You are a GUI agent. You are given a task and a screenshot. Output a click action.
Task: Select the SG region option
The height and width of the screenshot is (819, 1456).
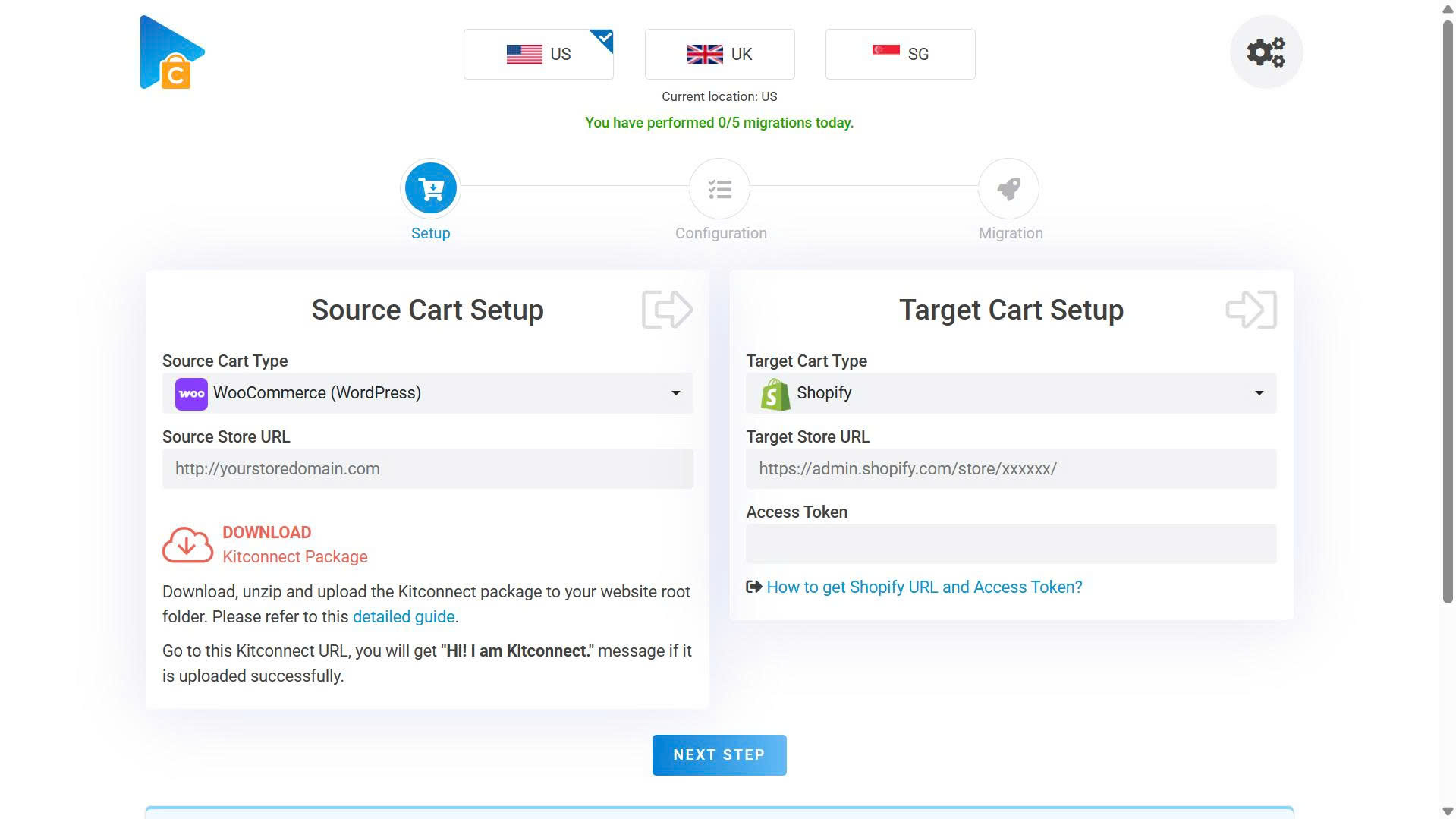coord(899,54)
